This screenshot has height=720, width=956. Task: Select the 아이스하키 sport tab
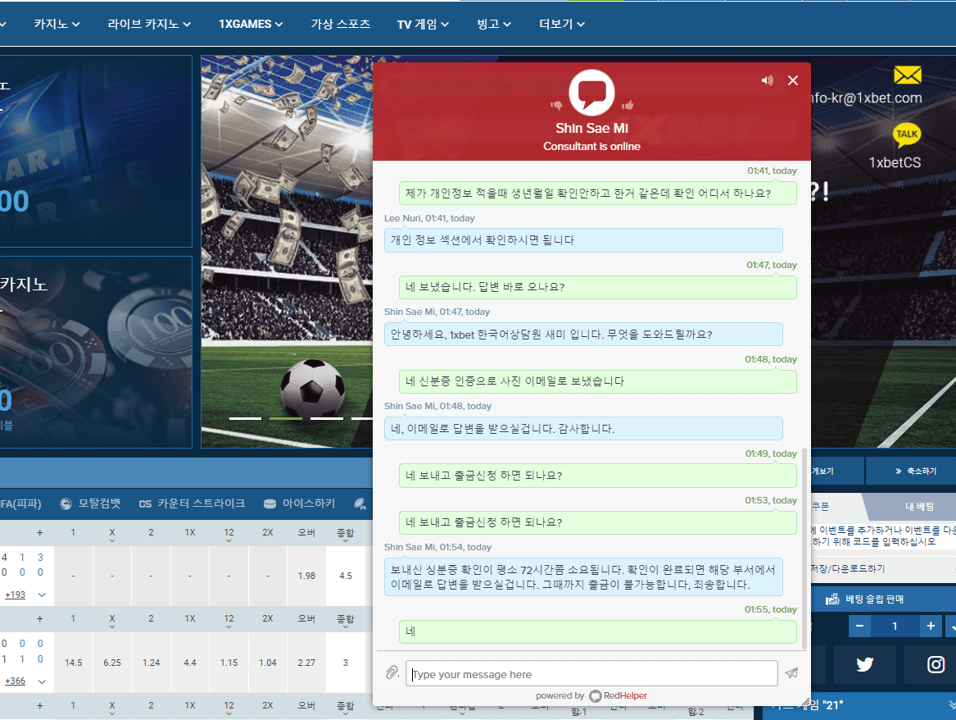[x=299, y=504]
